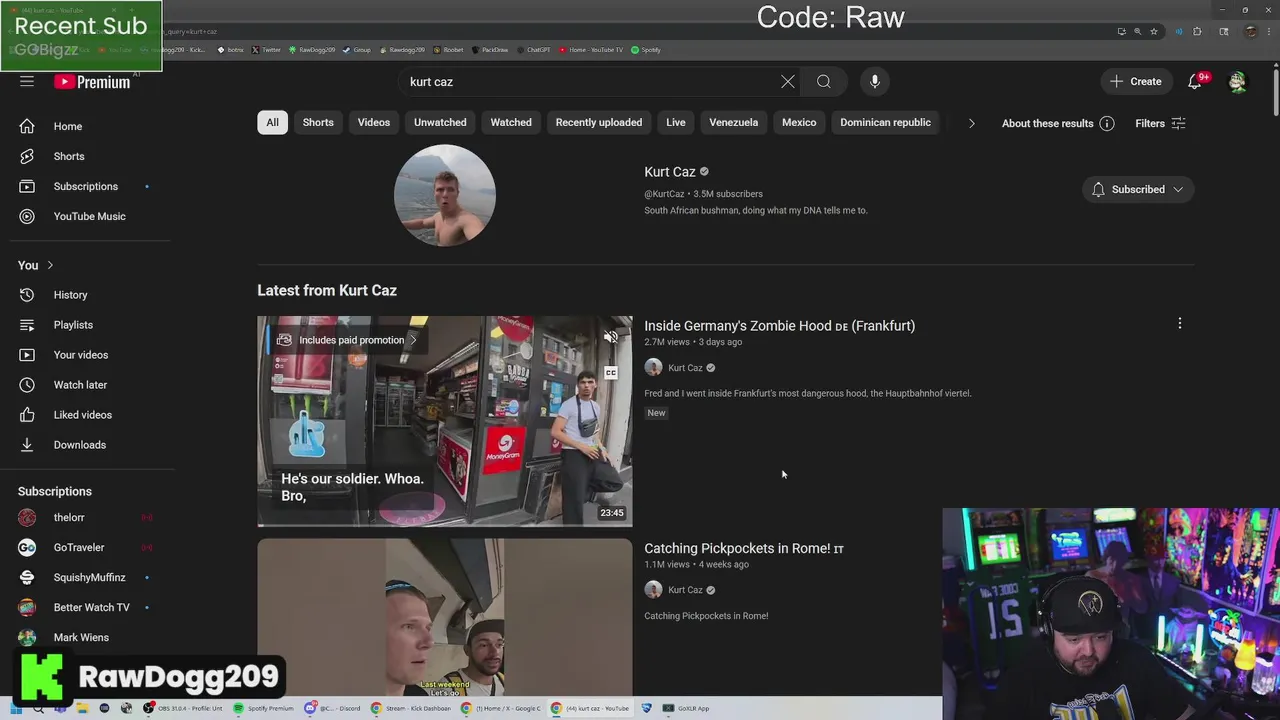Click the Home sidebar icon
The width and height of the screenshot is (1280, 720).
[27, 126]
